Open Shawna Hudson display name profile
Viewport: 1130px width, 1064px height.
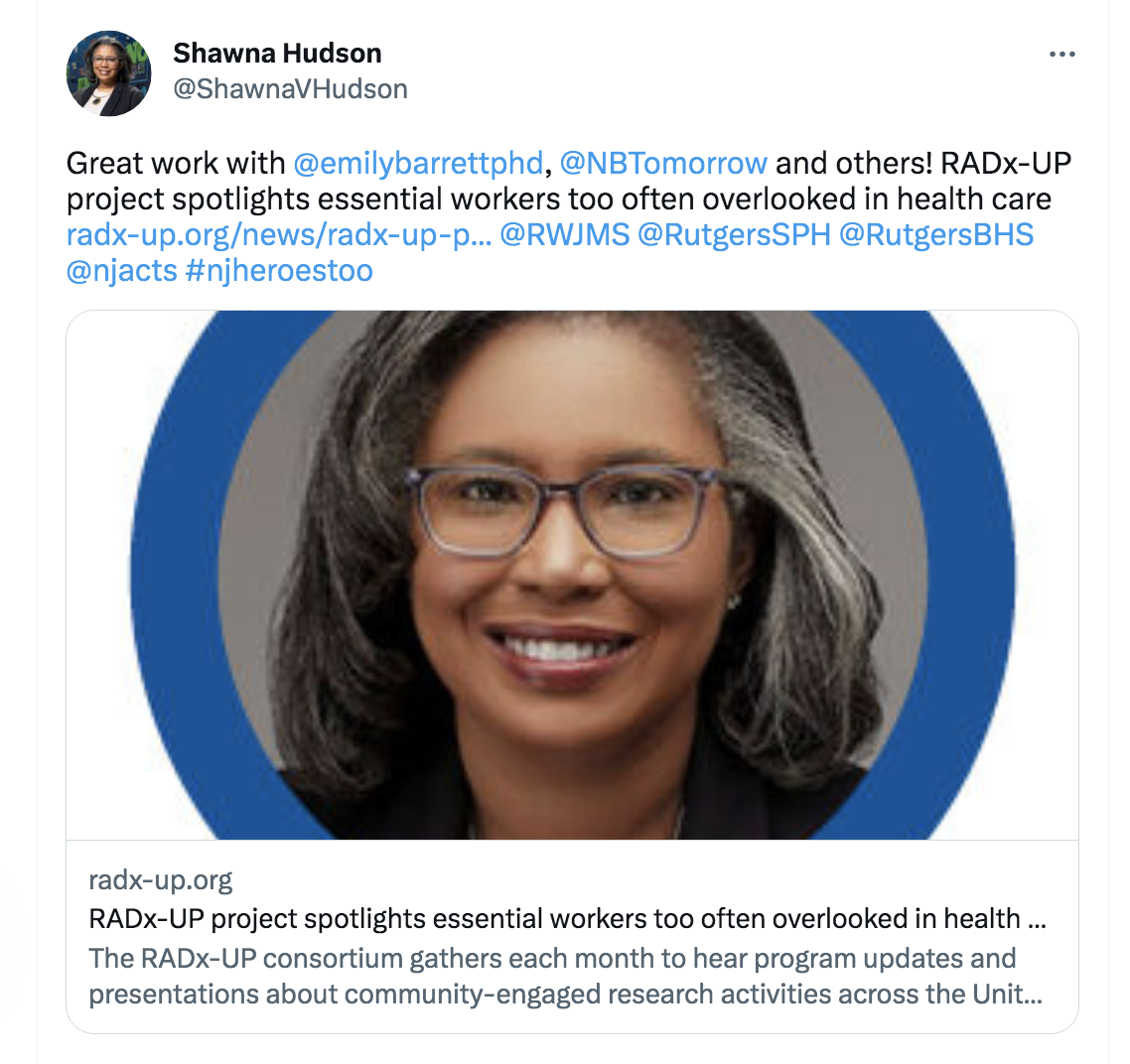(x=277, y=54)
